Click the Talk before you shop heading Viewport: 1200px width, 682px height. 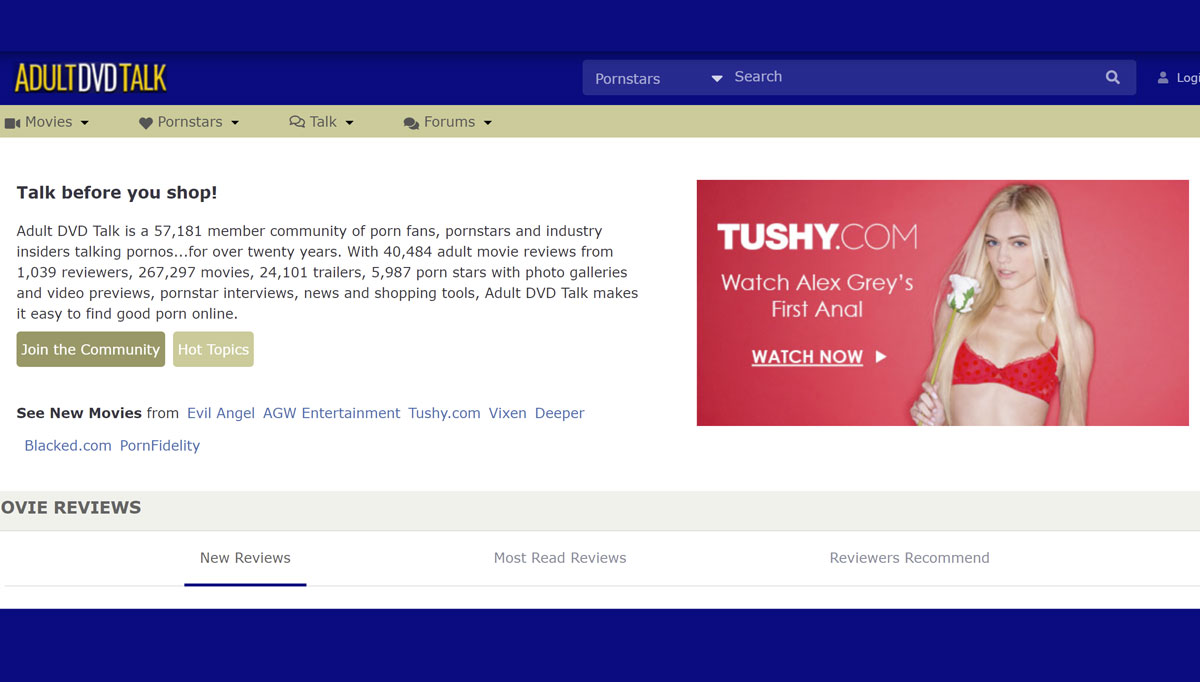(x=117, y=193)
